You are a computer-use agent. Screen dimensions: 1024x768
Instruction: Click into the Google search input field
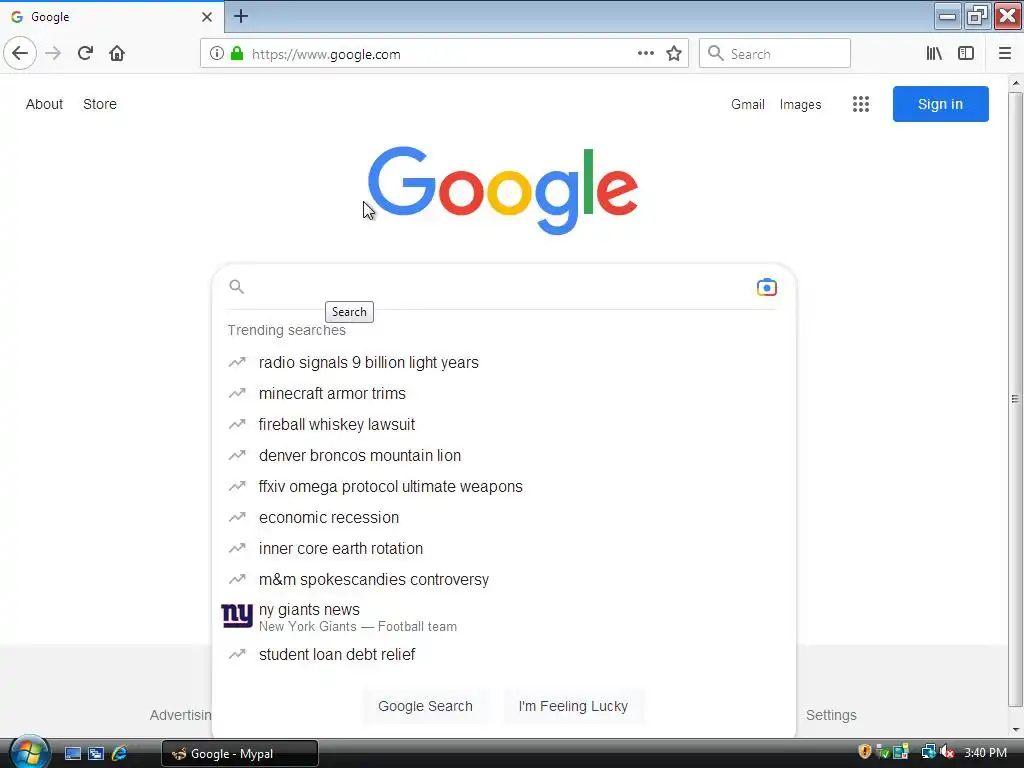click(500, 287)
